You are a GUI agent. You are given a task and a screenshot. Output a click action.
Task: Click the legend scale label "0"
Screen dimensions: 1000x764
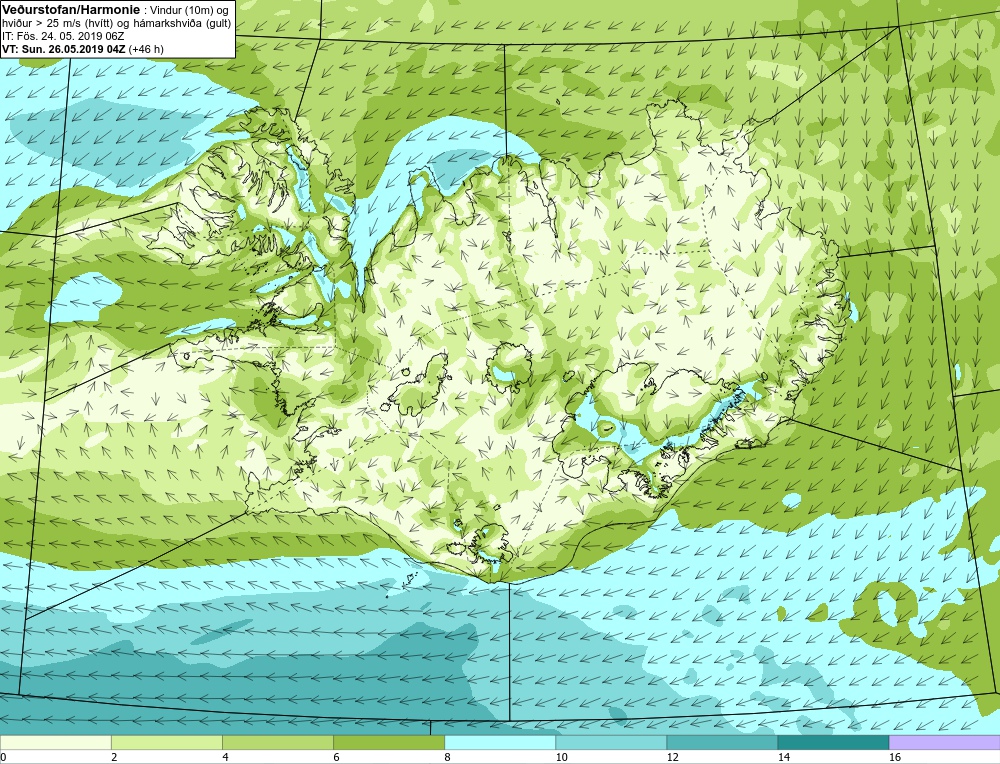click(3, 757)
